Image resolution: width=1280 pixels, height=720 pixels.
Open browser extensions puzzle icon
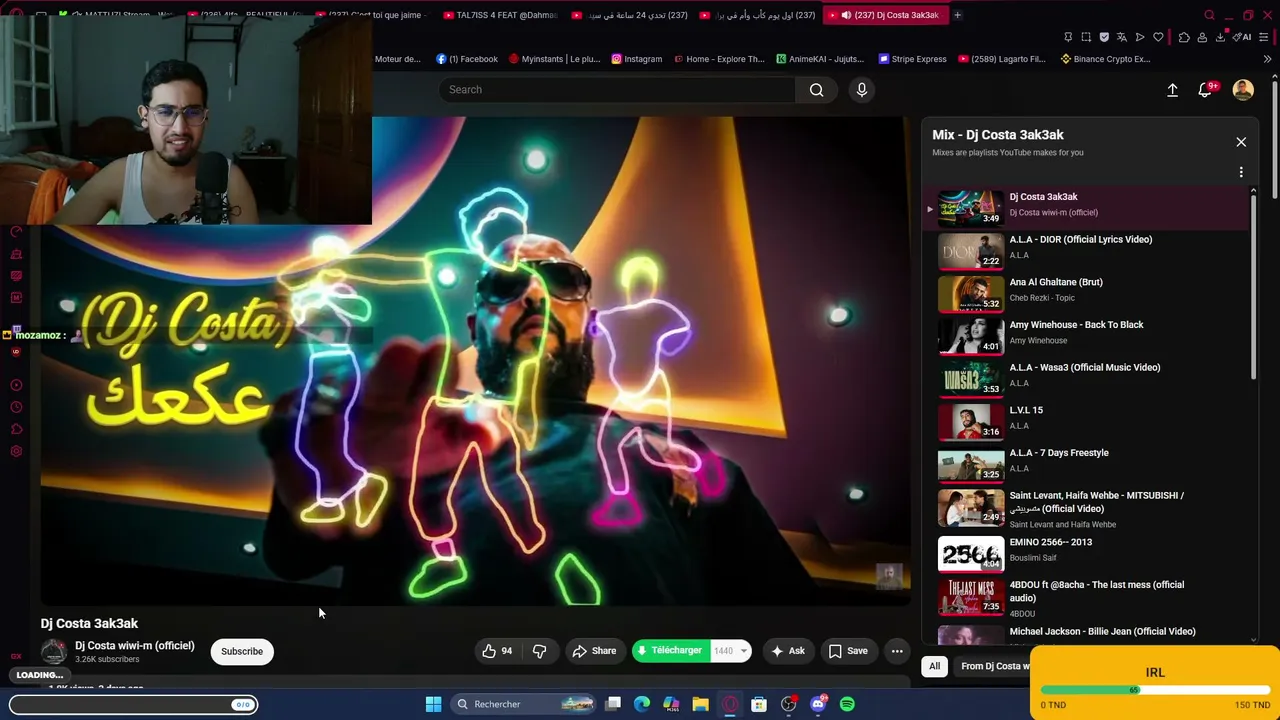(x=1184, y=37)
